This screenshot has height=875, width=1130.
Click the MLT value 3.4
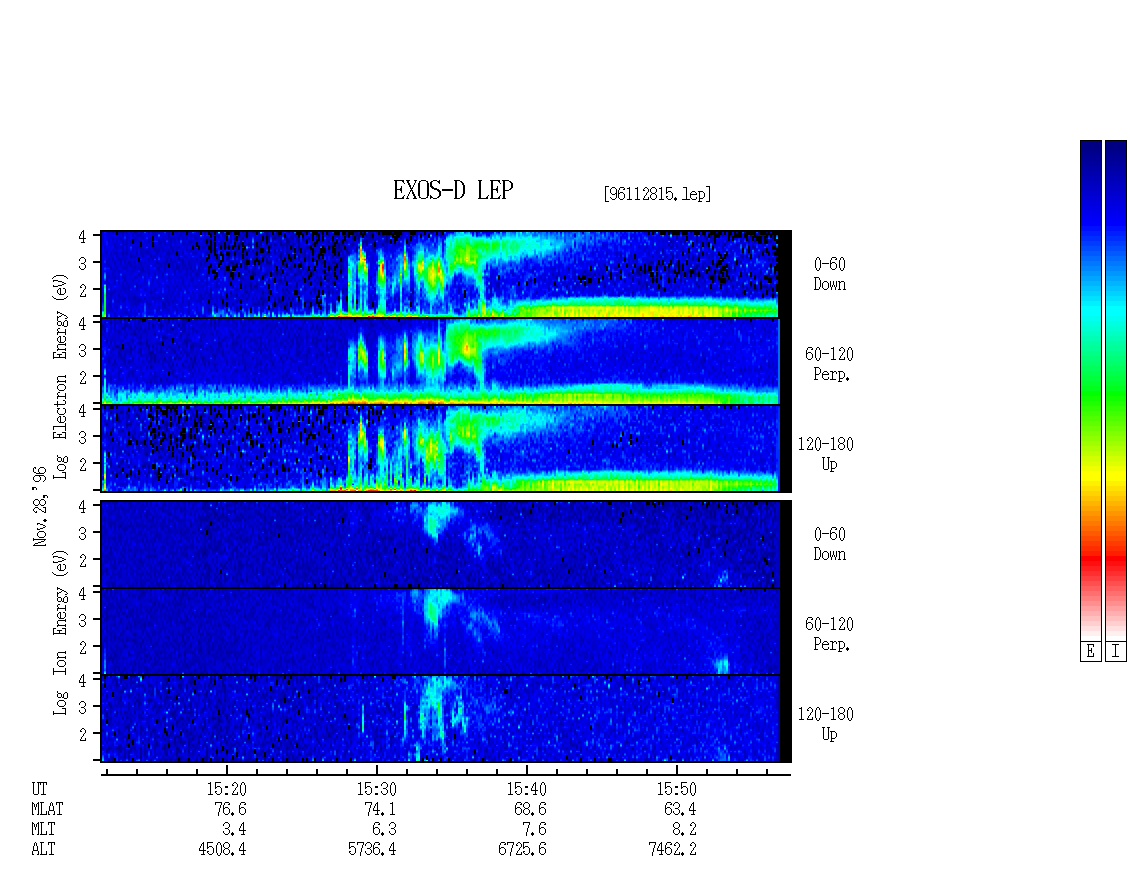point(234,830)
